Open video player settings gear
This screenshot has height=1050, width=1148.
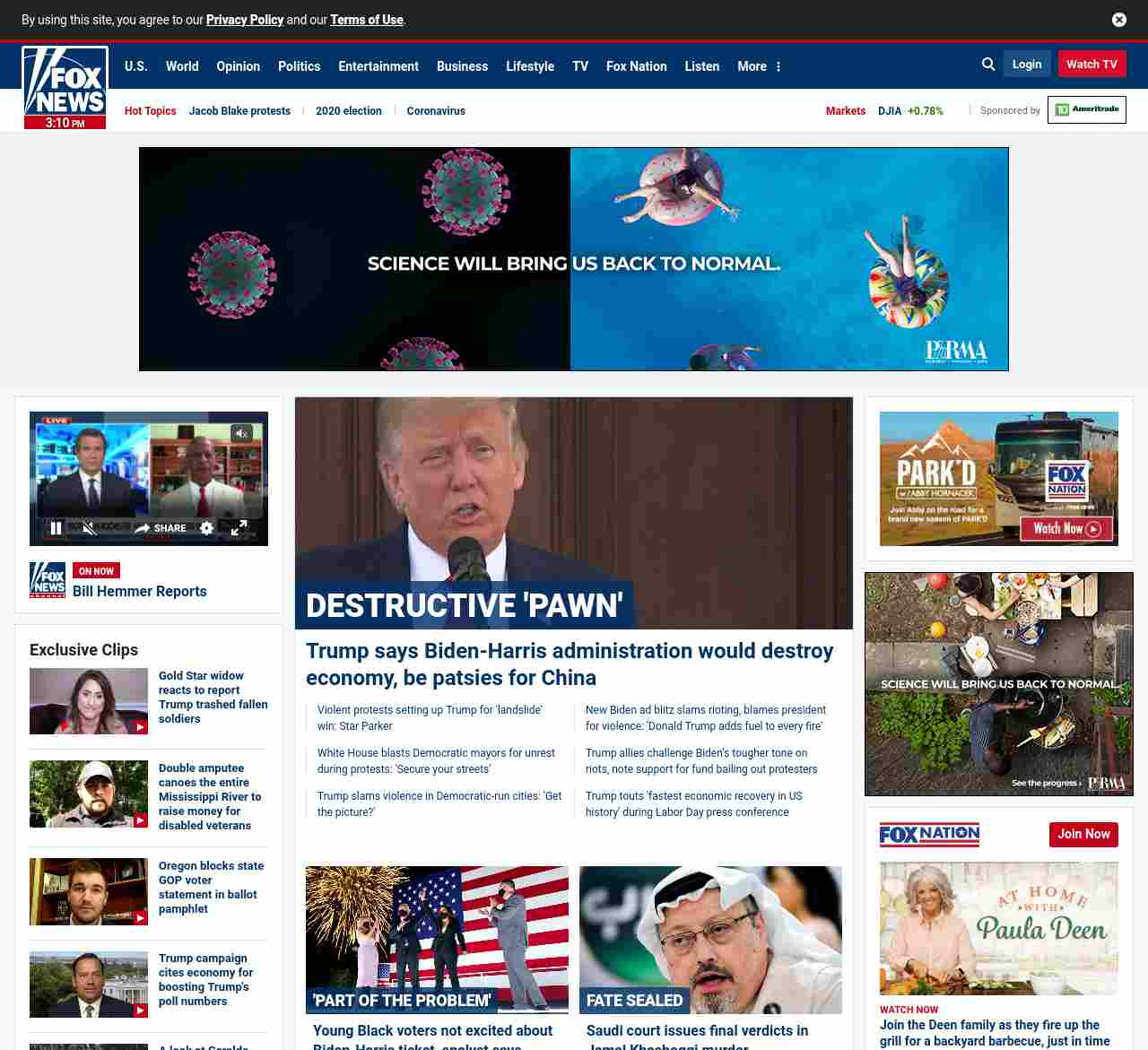207,528
